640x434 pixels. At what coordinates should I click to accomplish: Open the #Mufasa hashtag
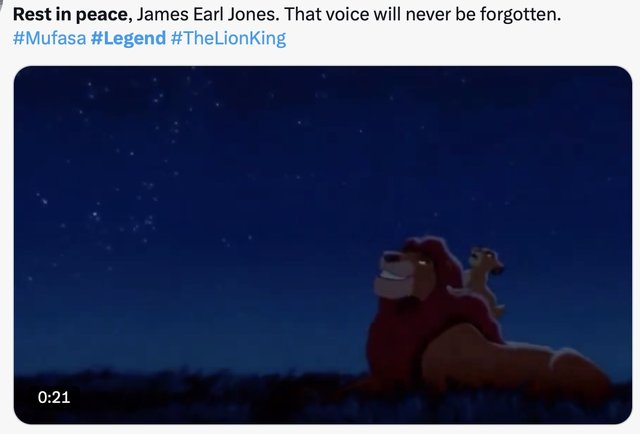[x=49, y=38]
